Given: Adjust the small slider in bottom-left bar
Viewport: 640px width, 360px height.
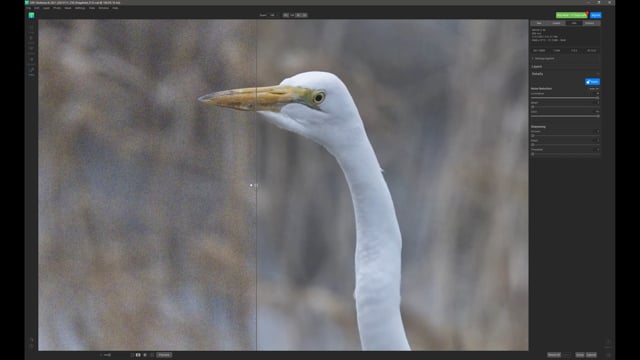Looking at the screenshot, I should click(x=107, y=355).
